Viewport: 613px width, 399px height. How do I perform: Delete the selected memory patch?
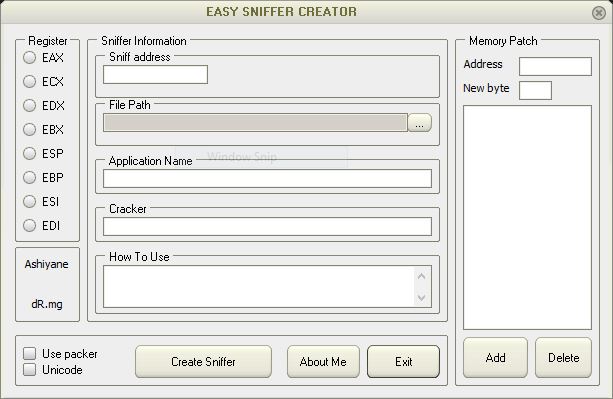point(563,358)
